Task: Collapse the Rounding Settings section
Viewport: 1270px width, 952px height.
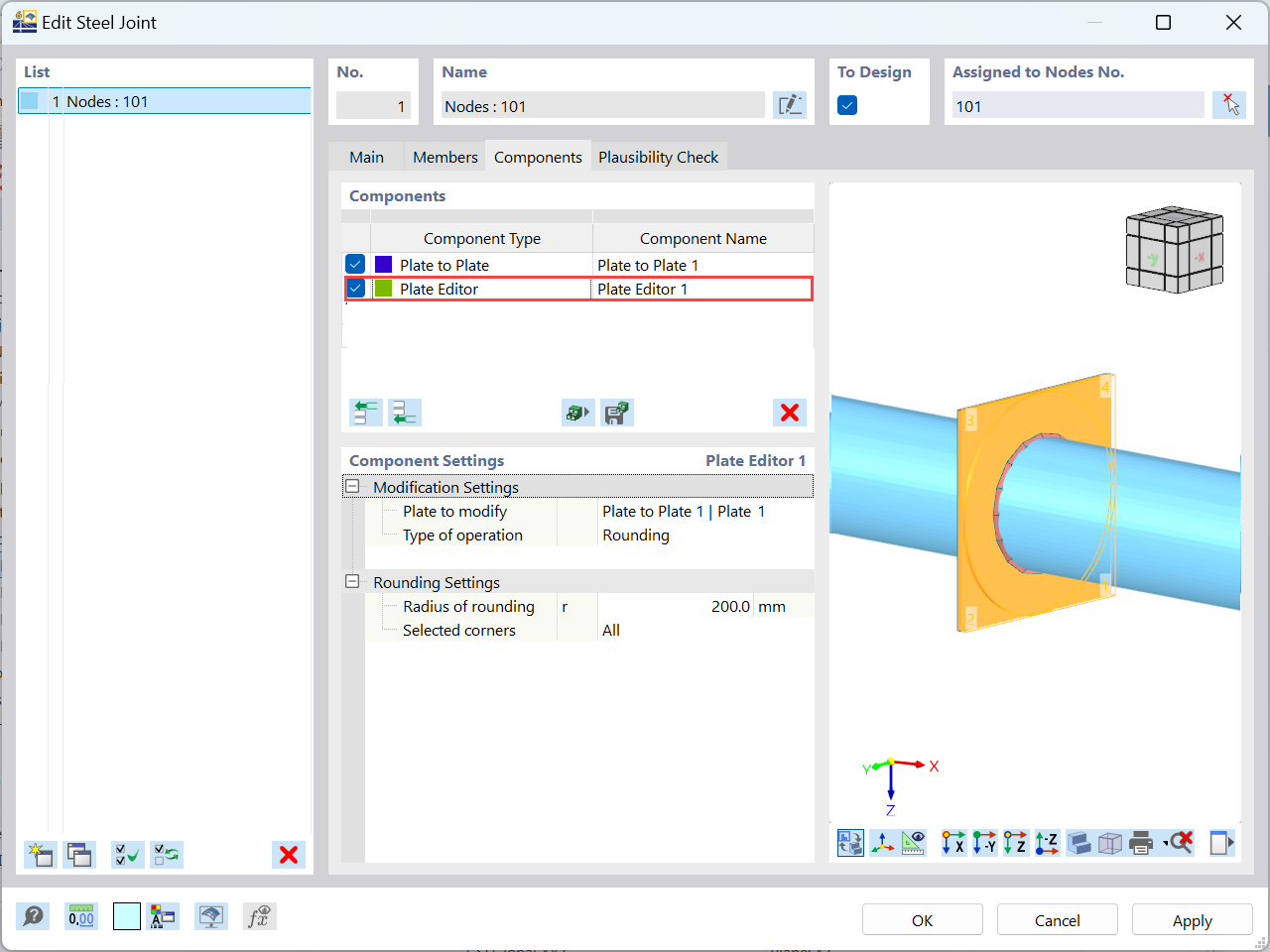Action: pos(352,582)
